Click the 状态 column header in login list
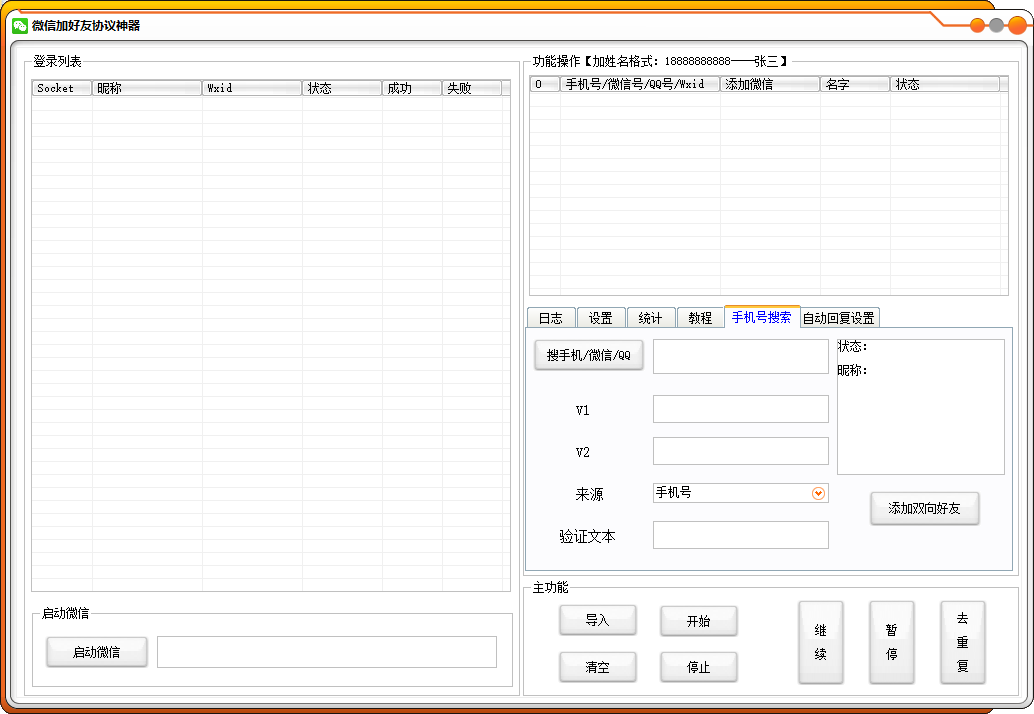Viewport: 1034px width, 714px height. coord(342,88)
